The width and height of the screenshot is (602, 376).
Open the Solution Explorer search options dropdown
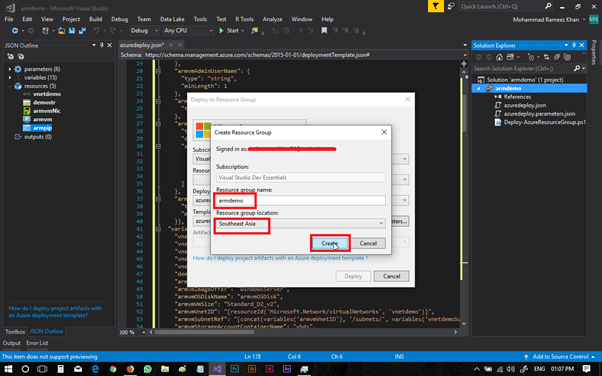[584, 68]
